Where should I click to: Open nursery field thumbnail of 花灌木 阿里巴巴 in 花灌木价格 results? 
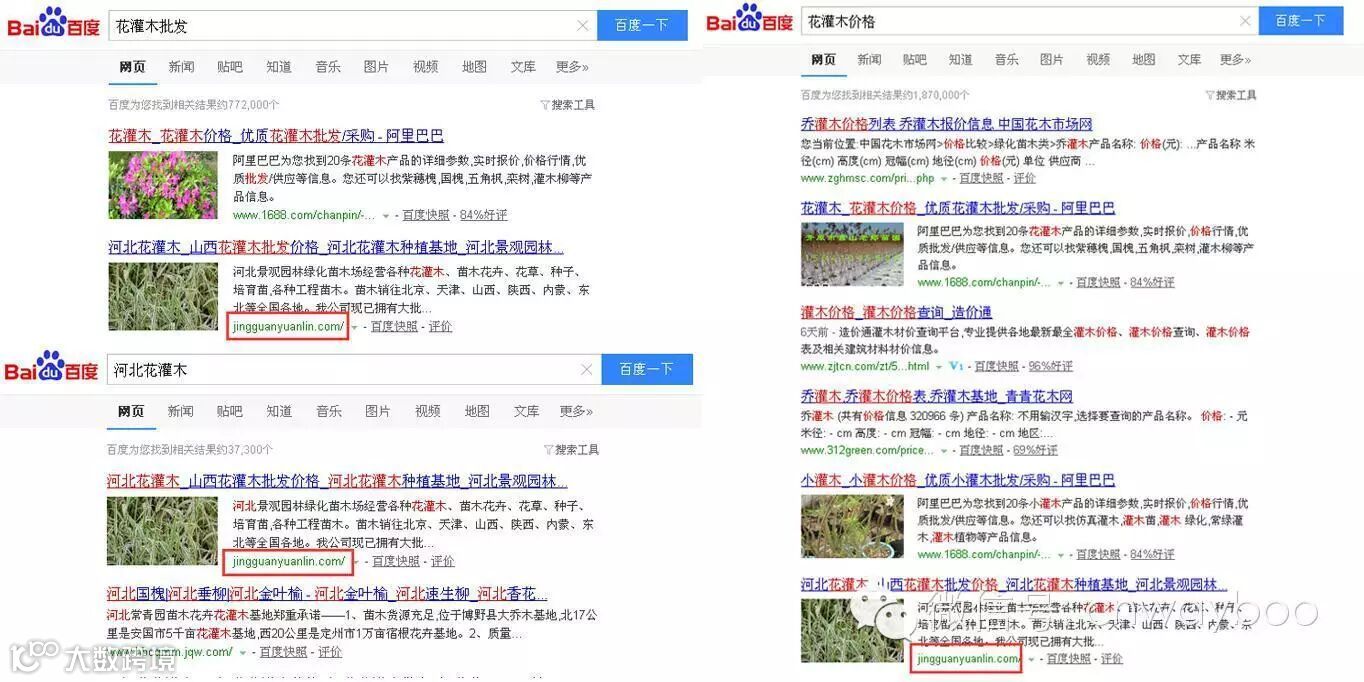851,254
